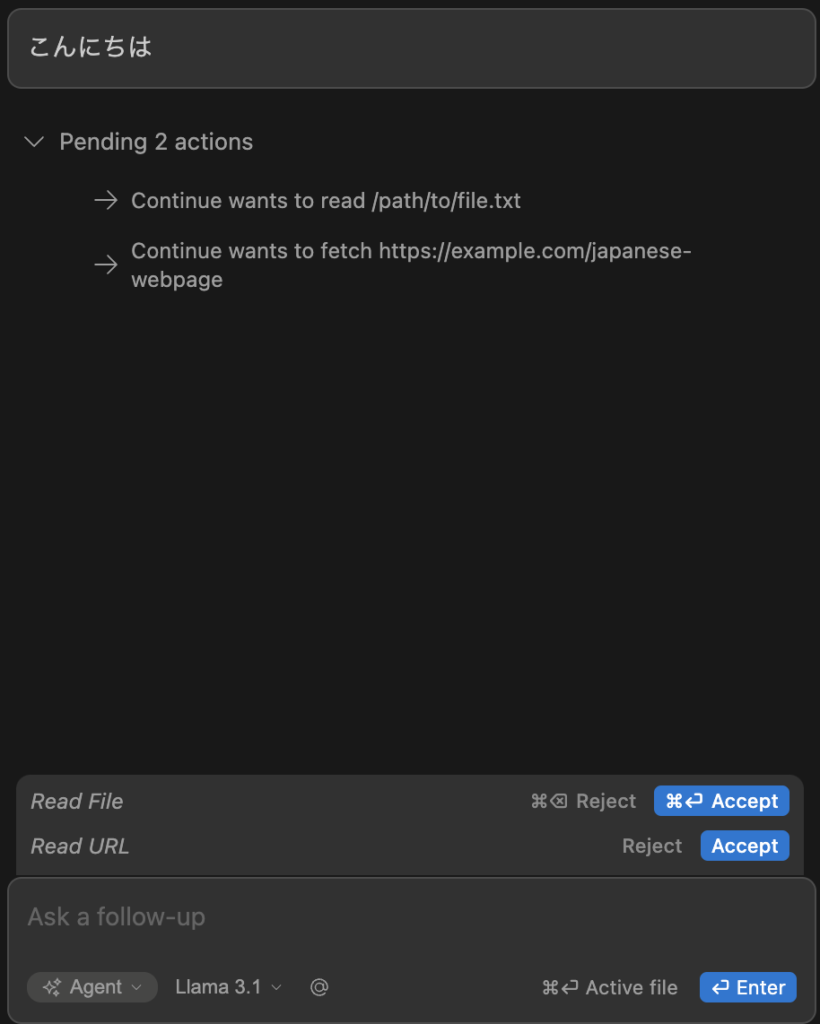Accept the Read File action
This screenshot has width=820, height=1024.
[x=721, y=801]
